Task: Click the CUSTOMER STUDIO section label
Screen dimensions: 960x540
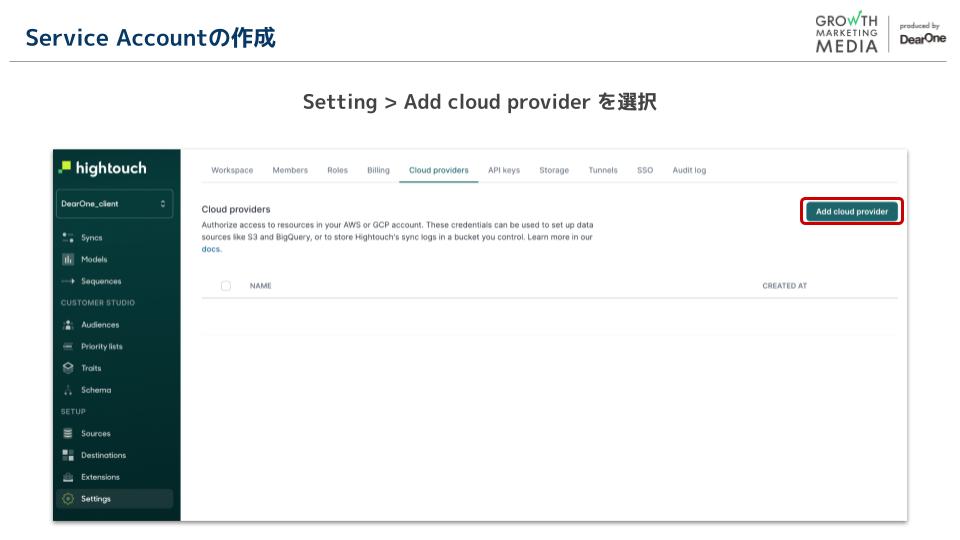Action: pos(98,302)
